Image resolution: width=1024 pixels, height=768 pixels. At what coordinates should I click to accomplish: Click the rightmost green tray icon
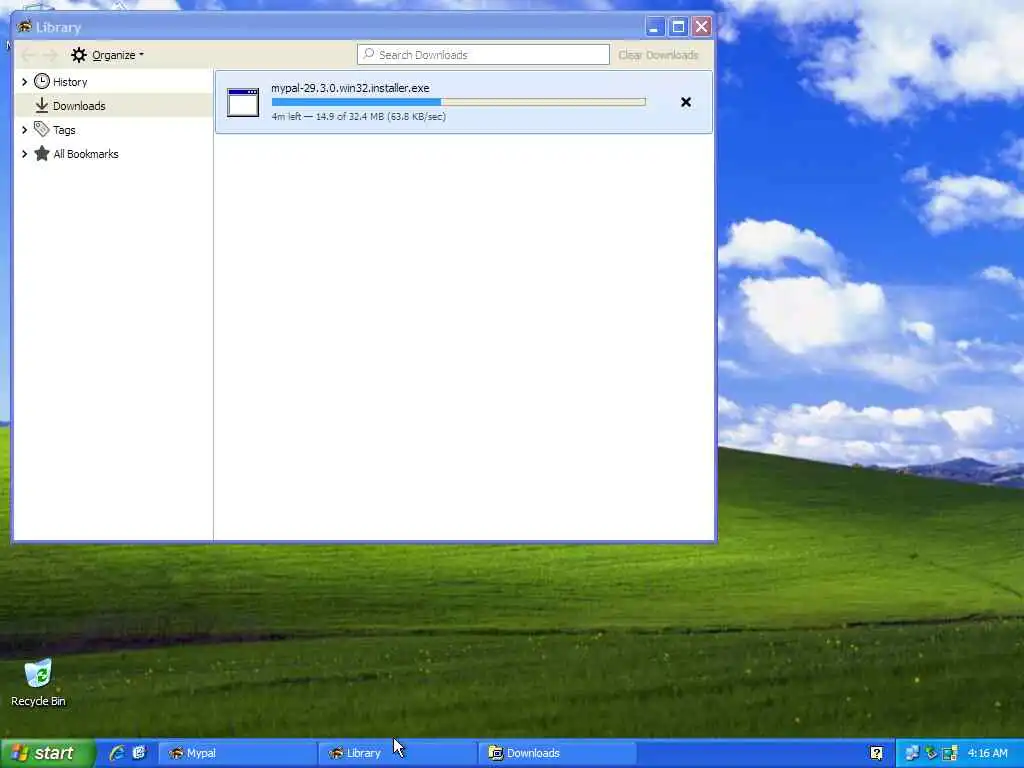coord(950,753)
